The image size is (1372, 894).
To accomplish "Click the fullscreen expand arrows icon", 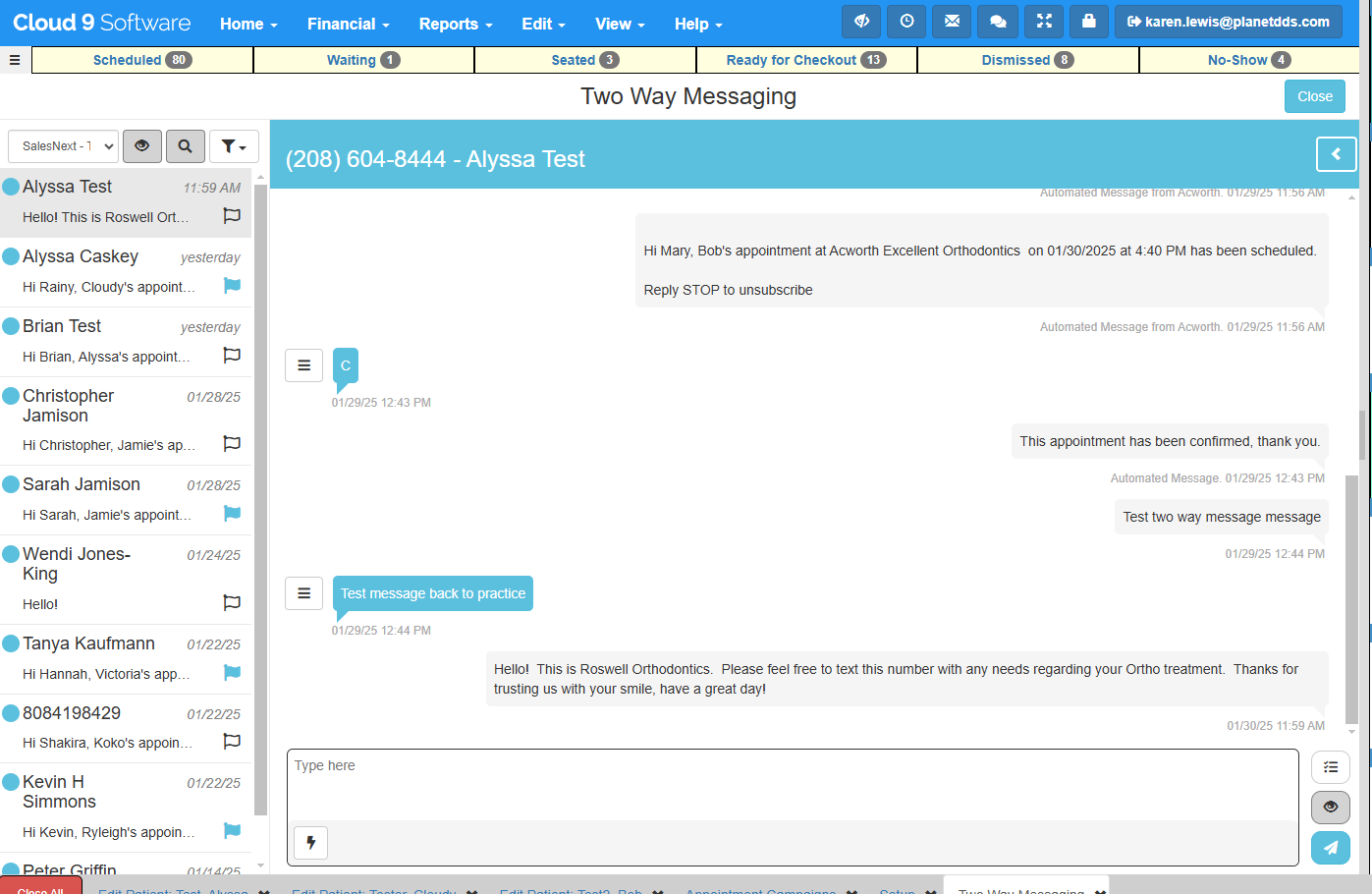I will (1044, 21).
